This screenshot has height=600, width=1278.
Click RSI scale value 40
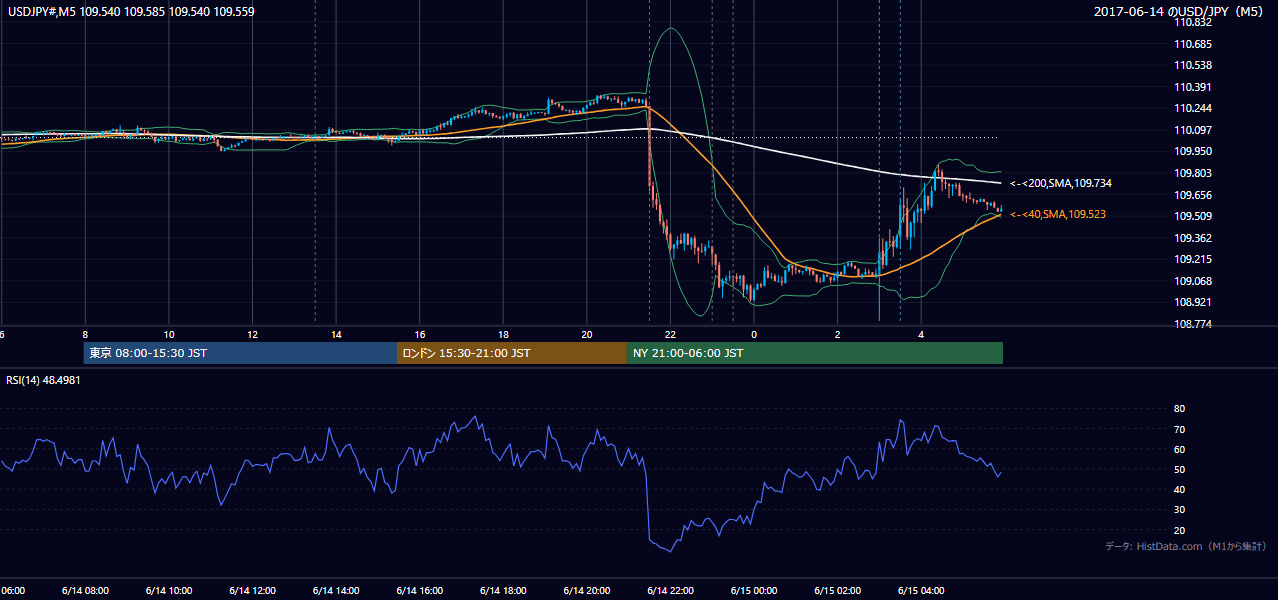pos(1179,490)
